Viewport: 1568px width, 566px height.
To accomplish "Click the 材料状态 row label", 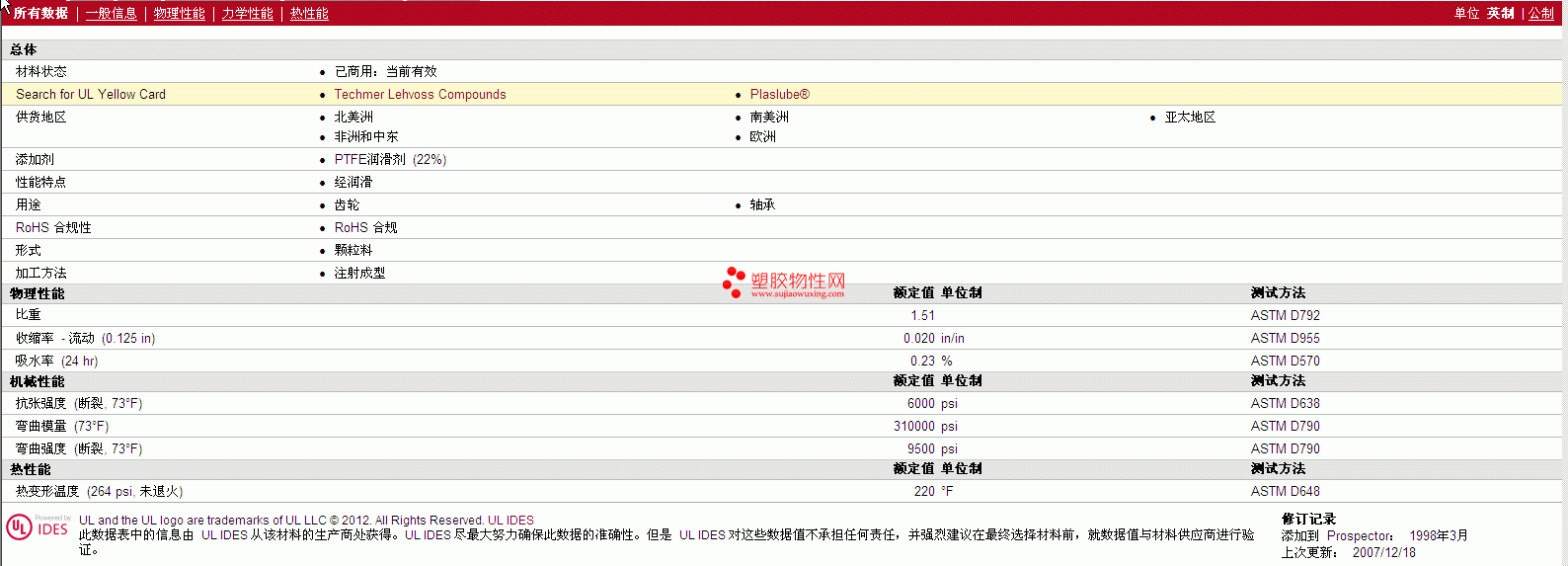I will tap(41, 71).
